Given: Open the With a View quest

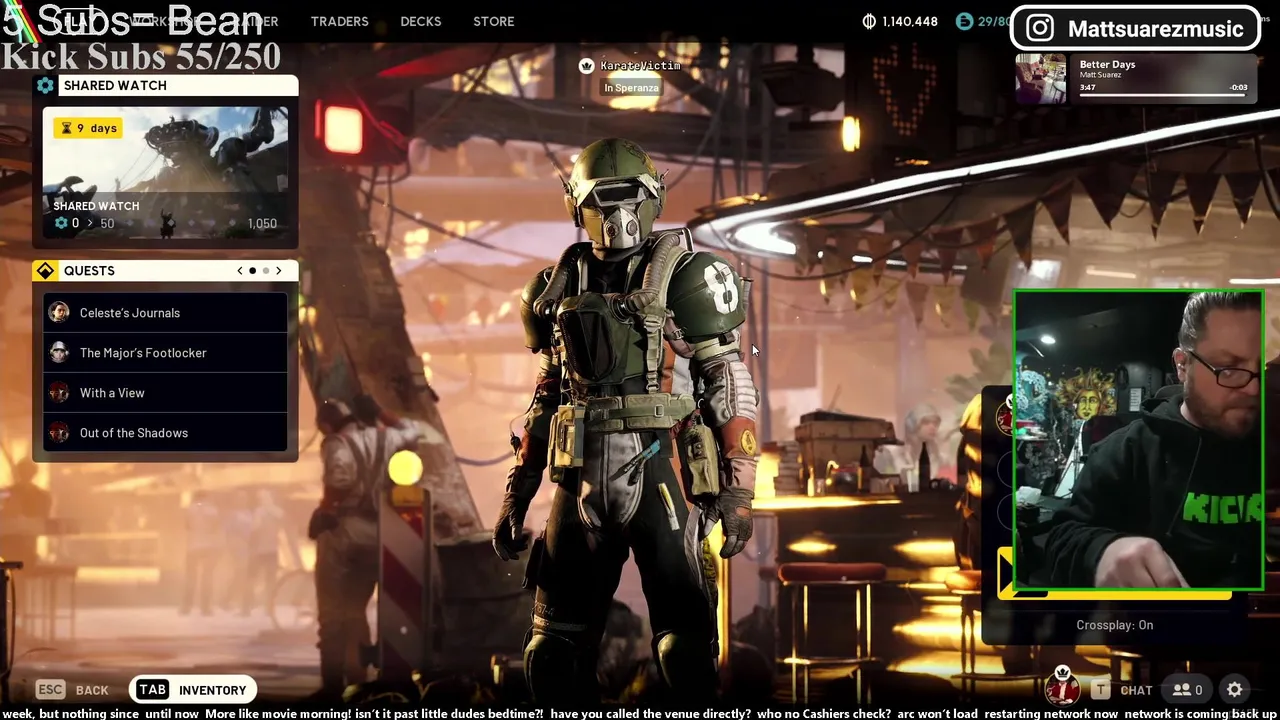Looking at the screenshot, I should 165,393.
